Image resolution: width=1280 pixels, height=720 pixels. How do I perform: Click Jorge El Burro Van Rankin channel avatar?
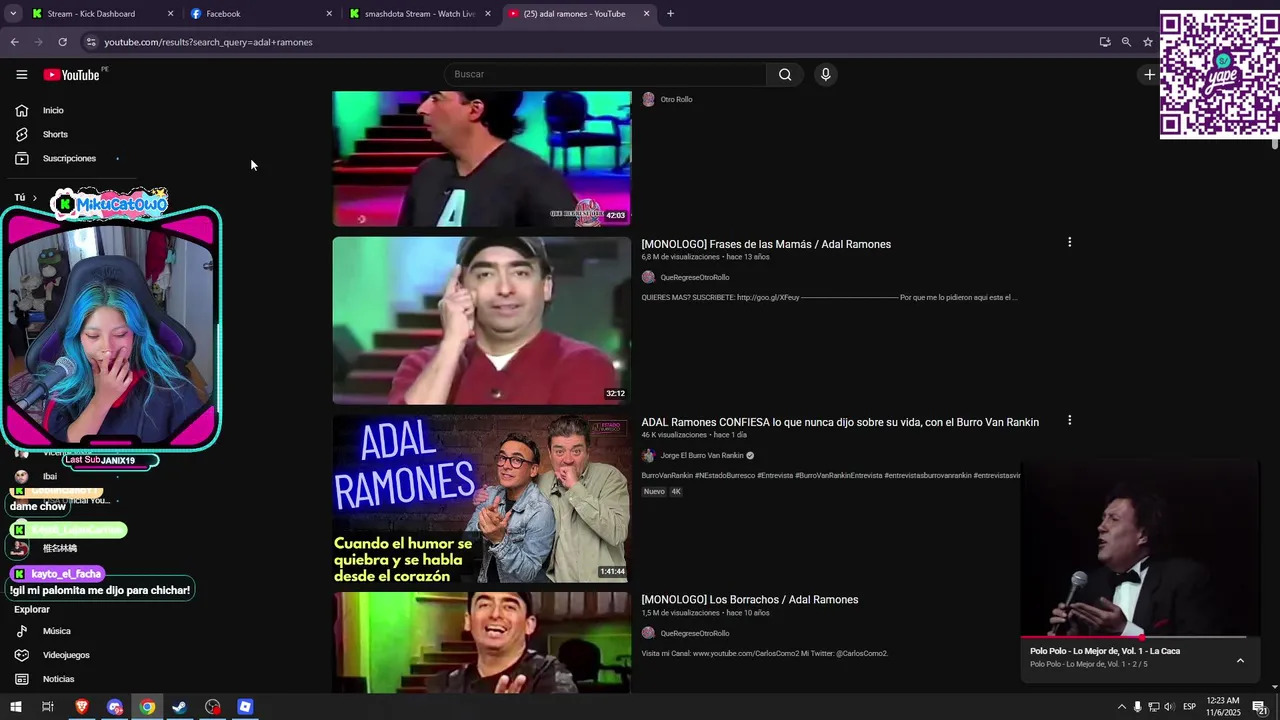pyautogui.click(x=648, y=455)
